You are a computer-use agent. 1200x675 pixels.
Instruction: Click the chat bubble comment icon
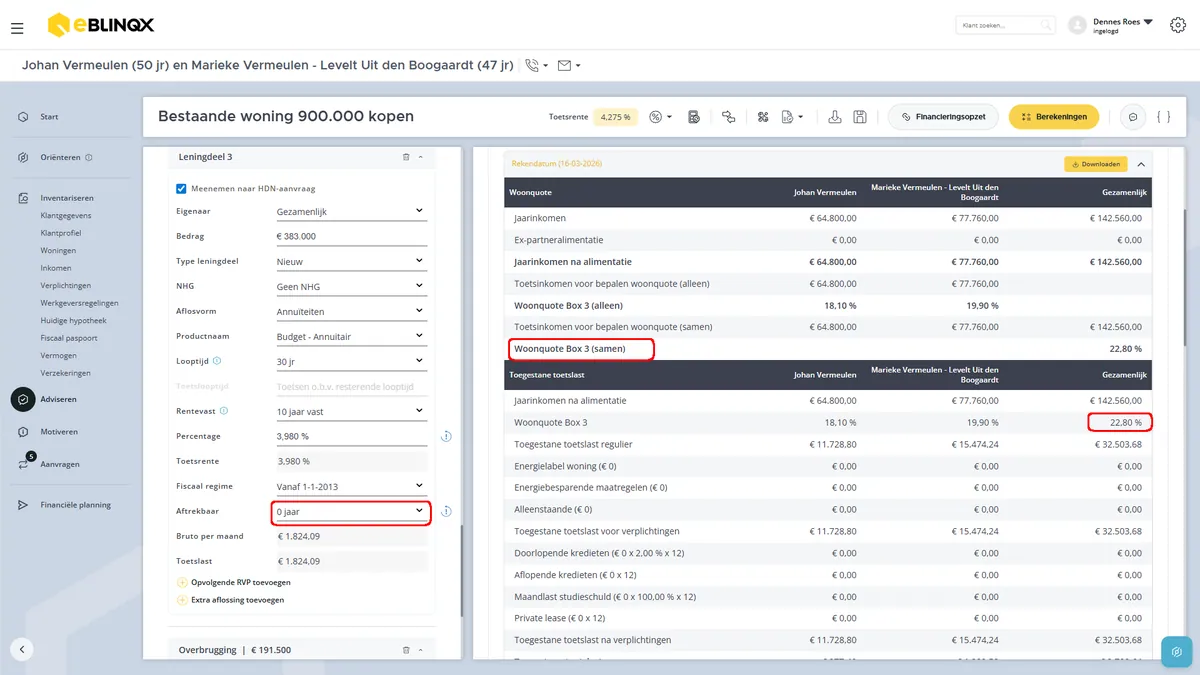[1133, 117]
